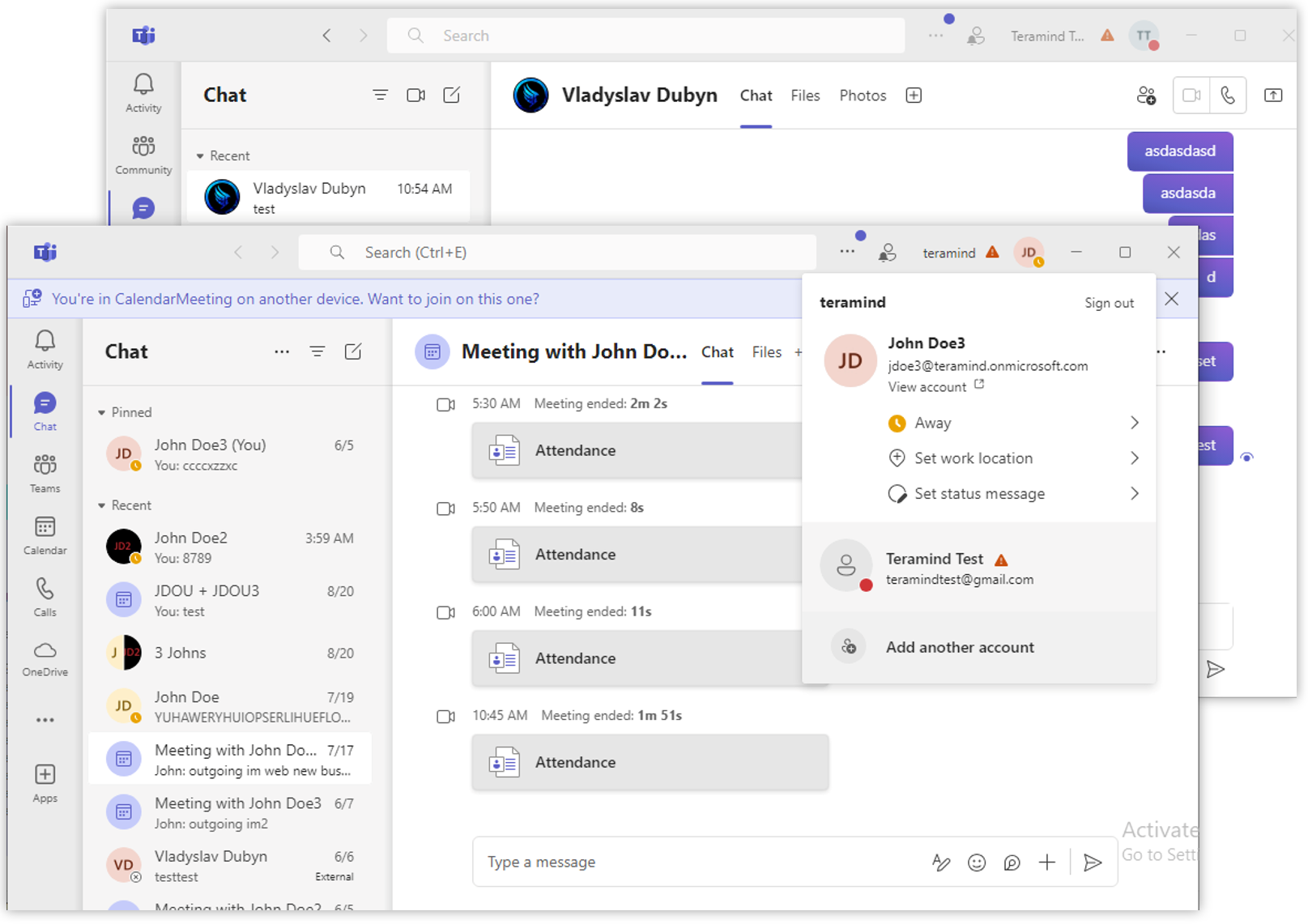Screen dimensions: 1308x924
Task: Click the new chat compose icon
Action: [353, 351]
